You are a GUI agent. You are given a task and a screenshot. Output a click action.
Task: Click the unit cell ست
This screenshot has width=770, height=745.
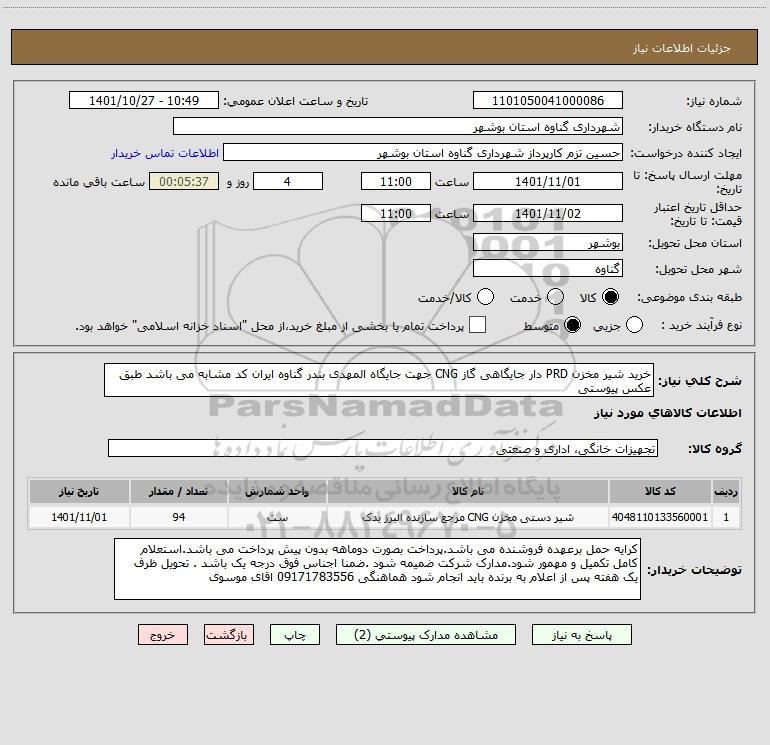pyautogui.click(x=277, y=517)
